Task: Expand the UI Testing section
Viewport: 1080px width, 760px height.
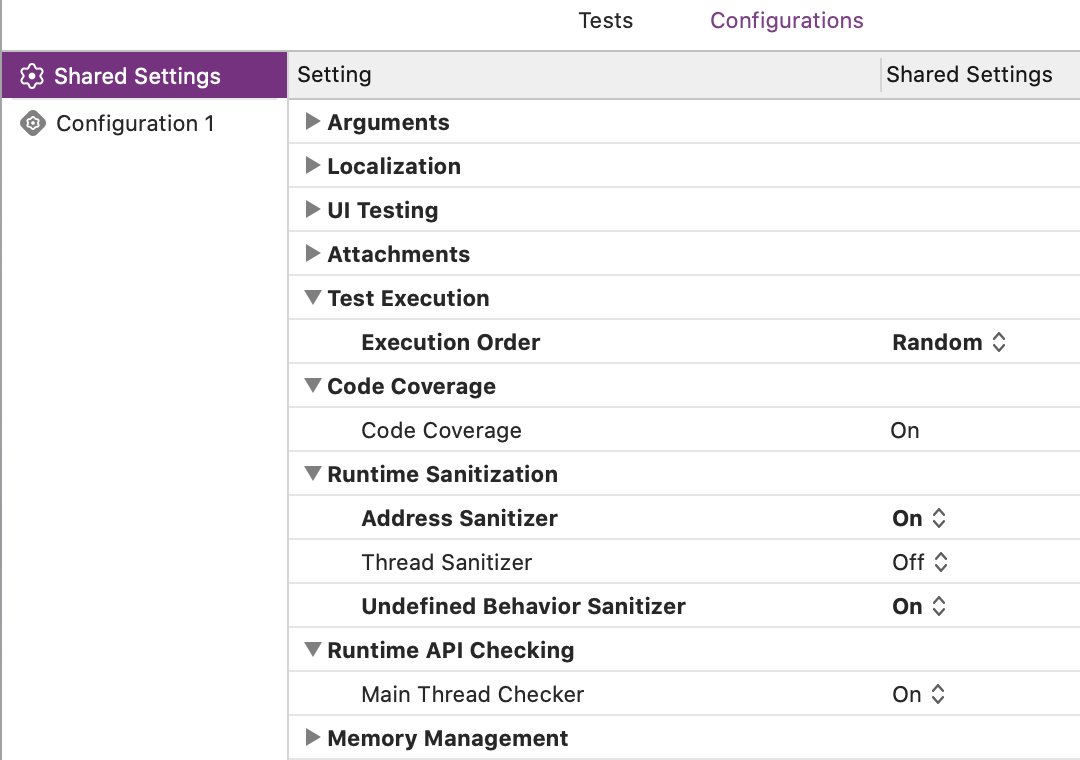Action: pyautogui.click(x=313, y=209)
